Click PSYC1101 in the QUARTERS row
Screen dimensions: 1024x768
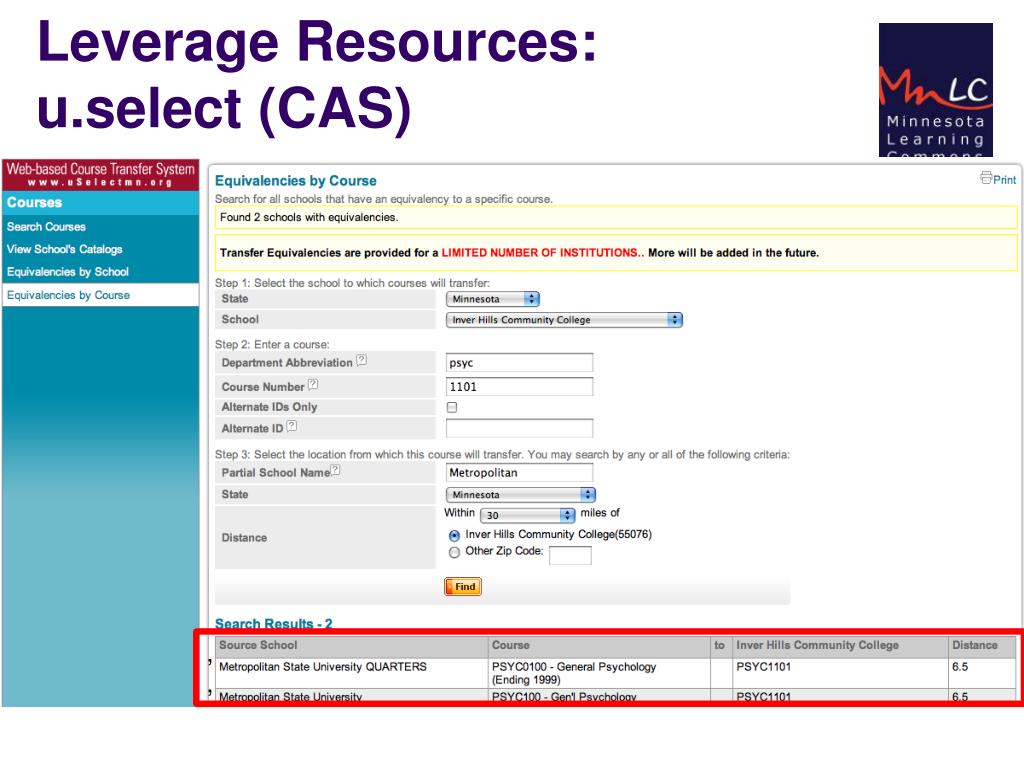[x=763, y=667]
